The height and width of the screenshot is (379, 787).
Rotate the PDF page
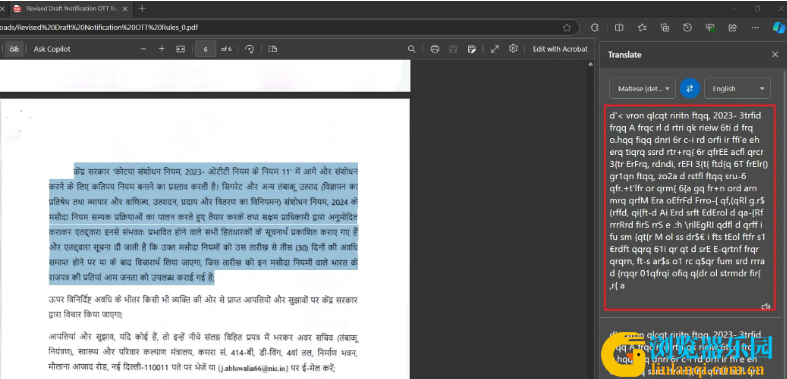click(249, 49)
